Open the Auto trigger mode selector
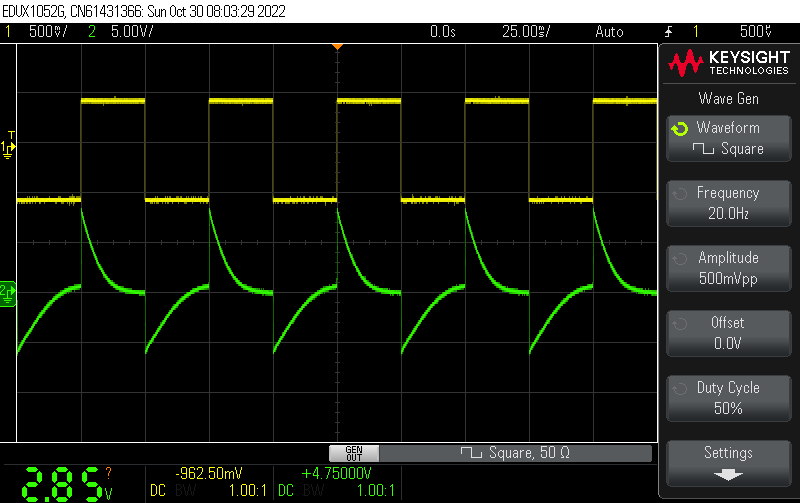The height and width of the screenshot is (503, 800). 608,32
